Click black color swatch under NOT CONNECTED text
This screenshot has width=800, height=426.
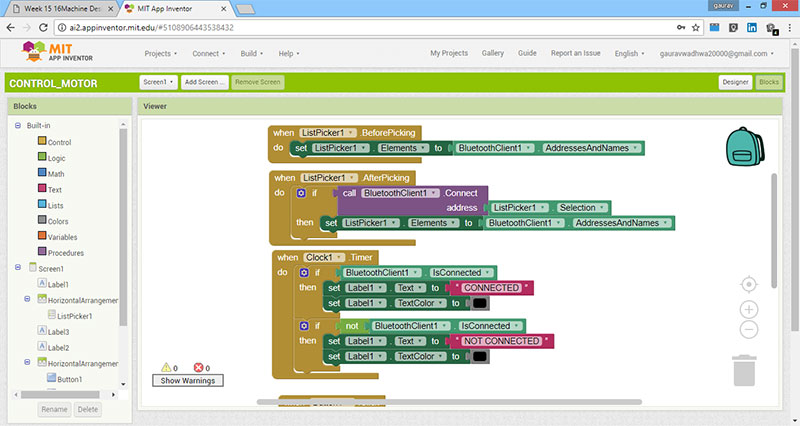click(x=480, y=356)
